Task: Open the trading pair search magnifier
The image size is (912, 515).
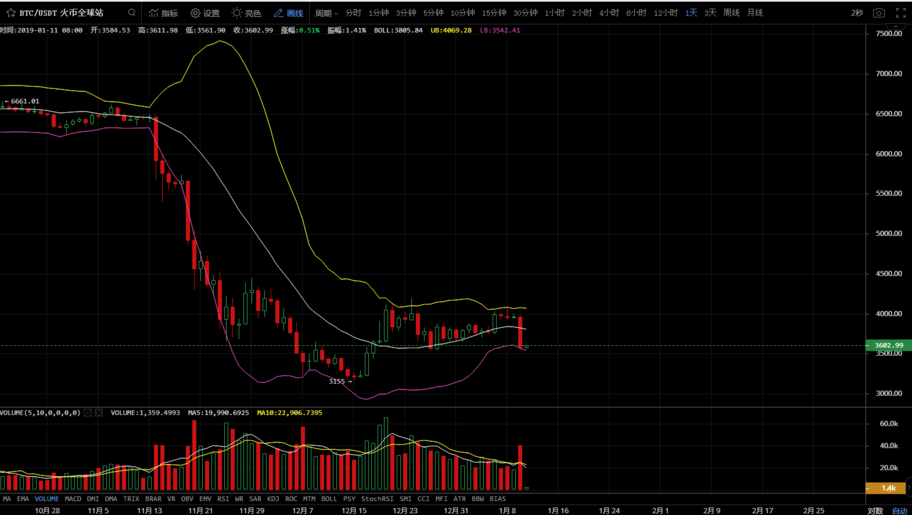Action: [132, 13]
